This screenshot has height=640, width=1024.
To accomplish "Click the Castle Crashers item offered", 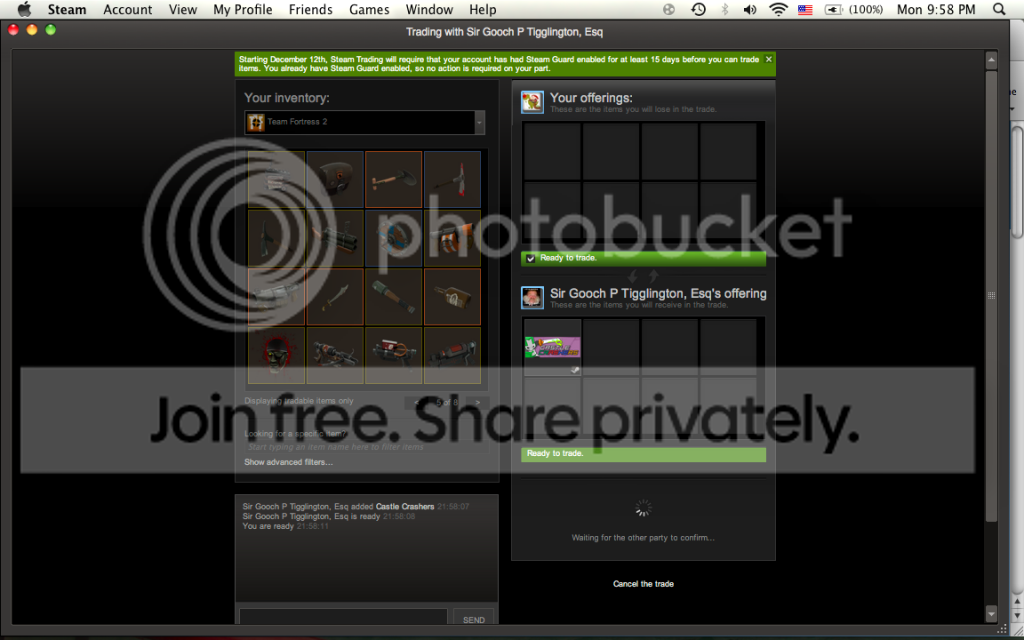I will (552, 347).
